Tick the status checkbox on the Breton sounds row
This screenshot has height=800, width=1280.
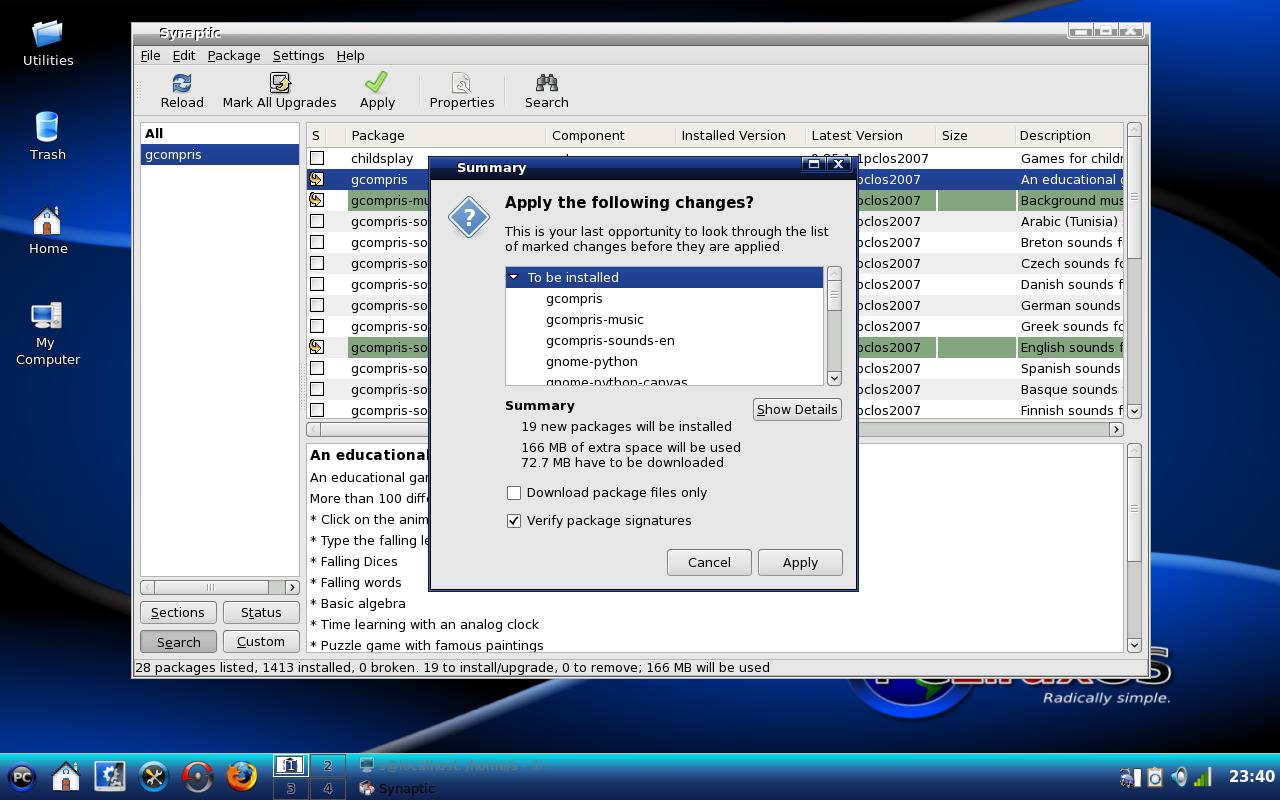point(317,242)
